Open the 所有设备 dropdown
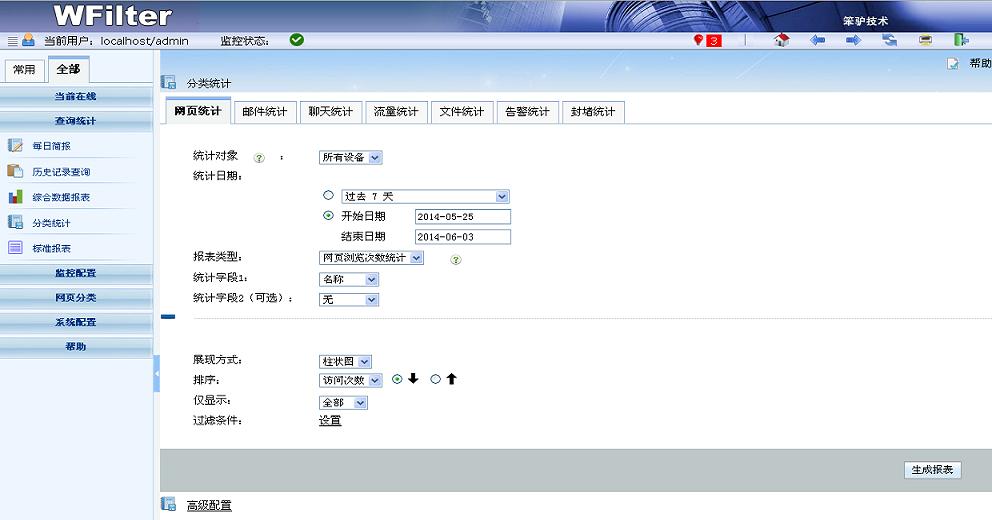This screenshot has height=520, width=992. 350,157
